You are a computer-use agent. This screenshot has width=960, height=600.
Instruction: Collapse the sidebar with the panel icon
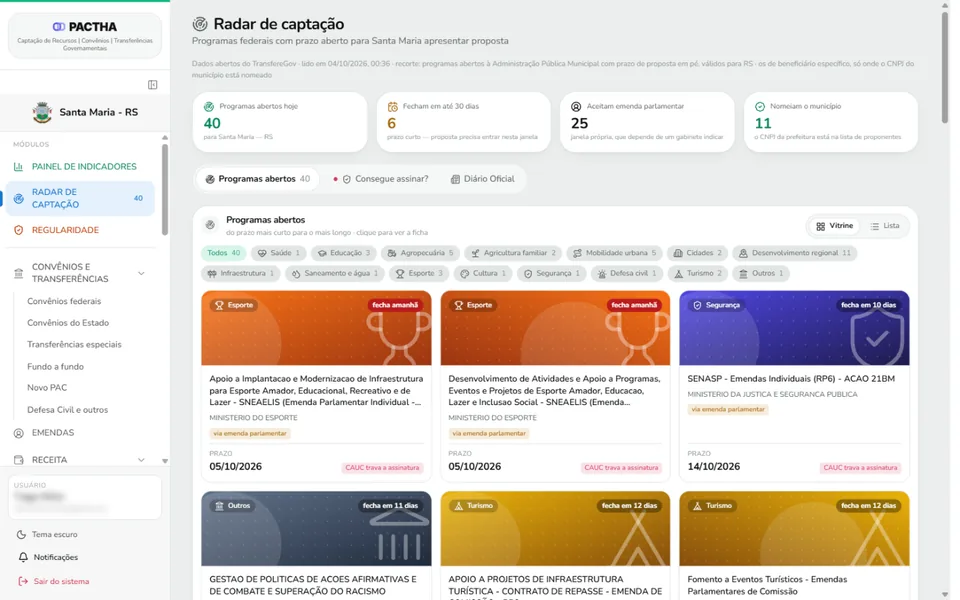pyautogui.click(x=152, y=84)
